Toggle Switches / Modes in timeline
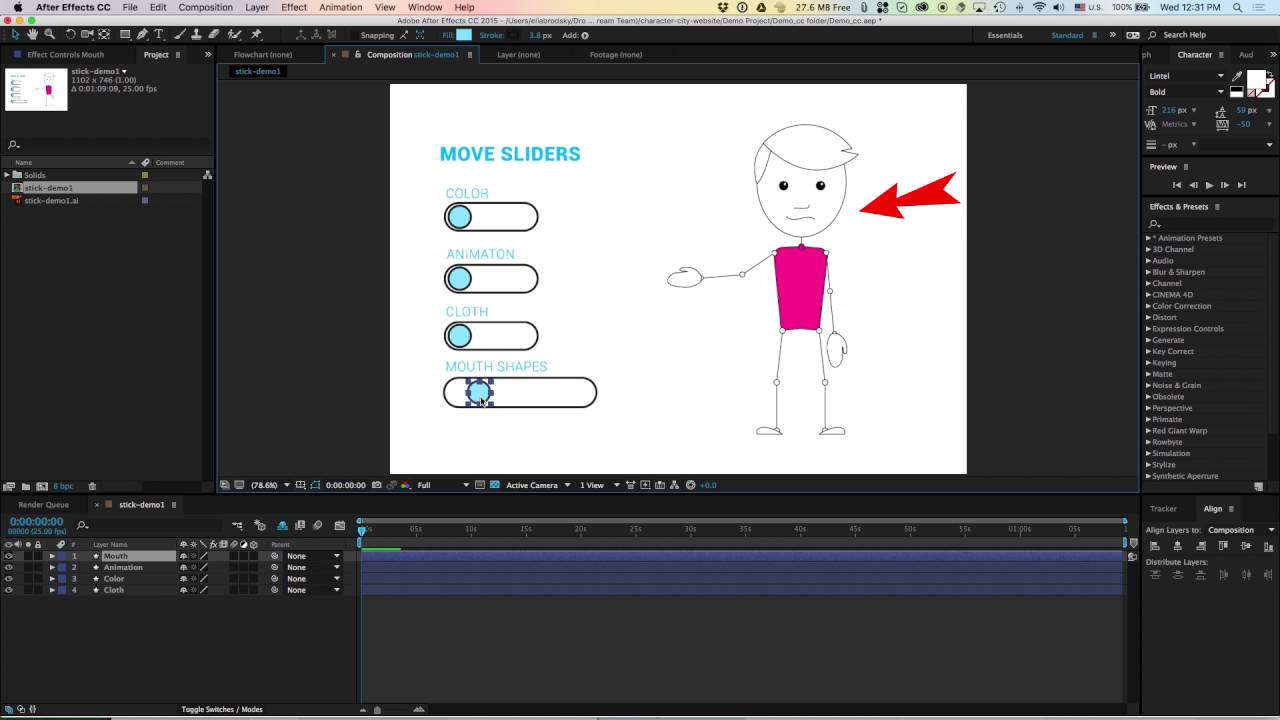 pyautogui.click(x=222, y=709)
